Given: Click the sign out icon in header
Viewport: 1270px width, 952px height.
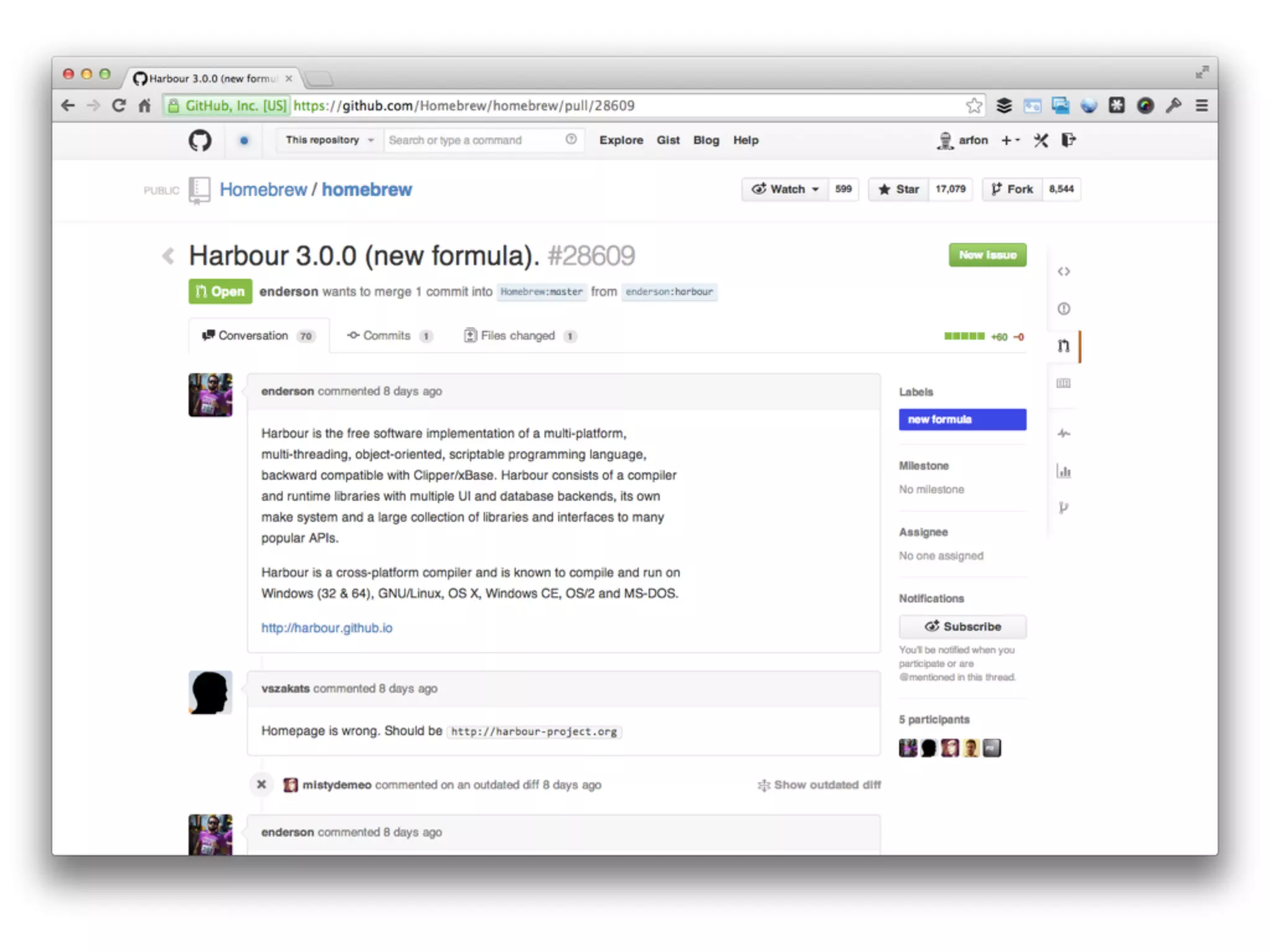Looking at the screenshot, I should pos(1068,140).
